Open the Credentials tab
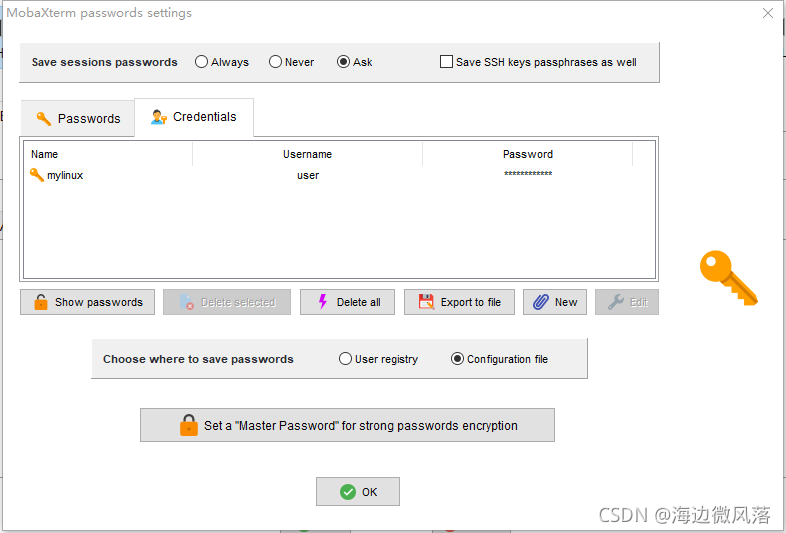The height and width of the screenshot is (533, 786). pyautogui.click(x=194, y=117)
